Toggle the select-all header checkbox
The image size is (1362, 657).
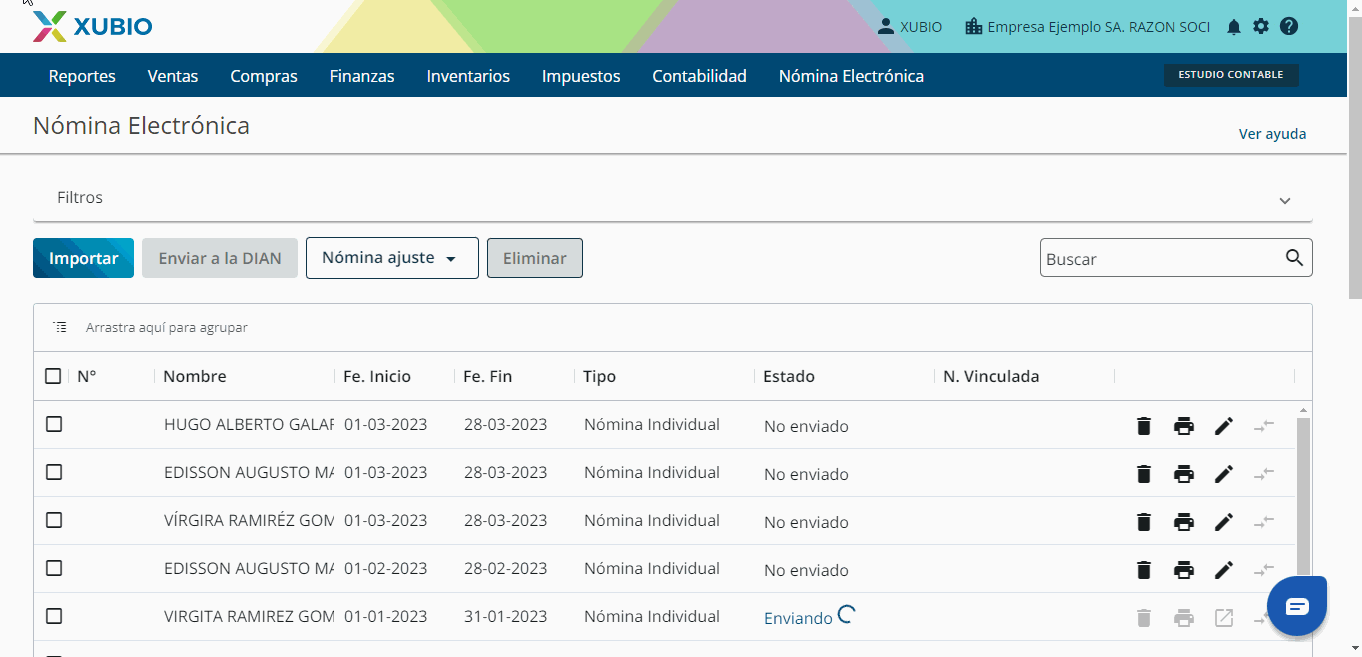53,376
